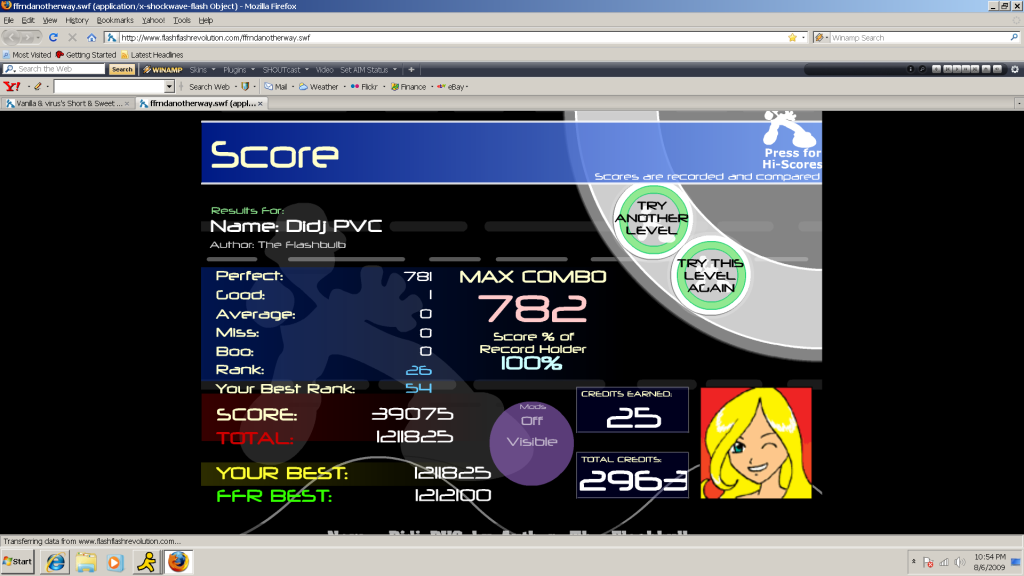Open Yahoo Mail from the toolbar
The width and height of the screenshot is (1024, 576).
pos(275,87)
